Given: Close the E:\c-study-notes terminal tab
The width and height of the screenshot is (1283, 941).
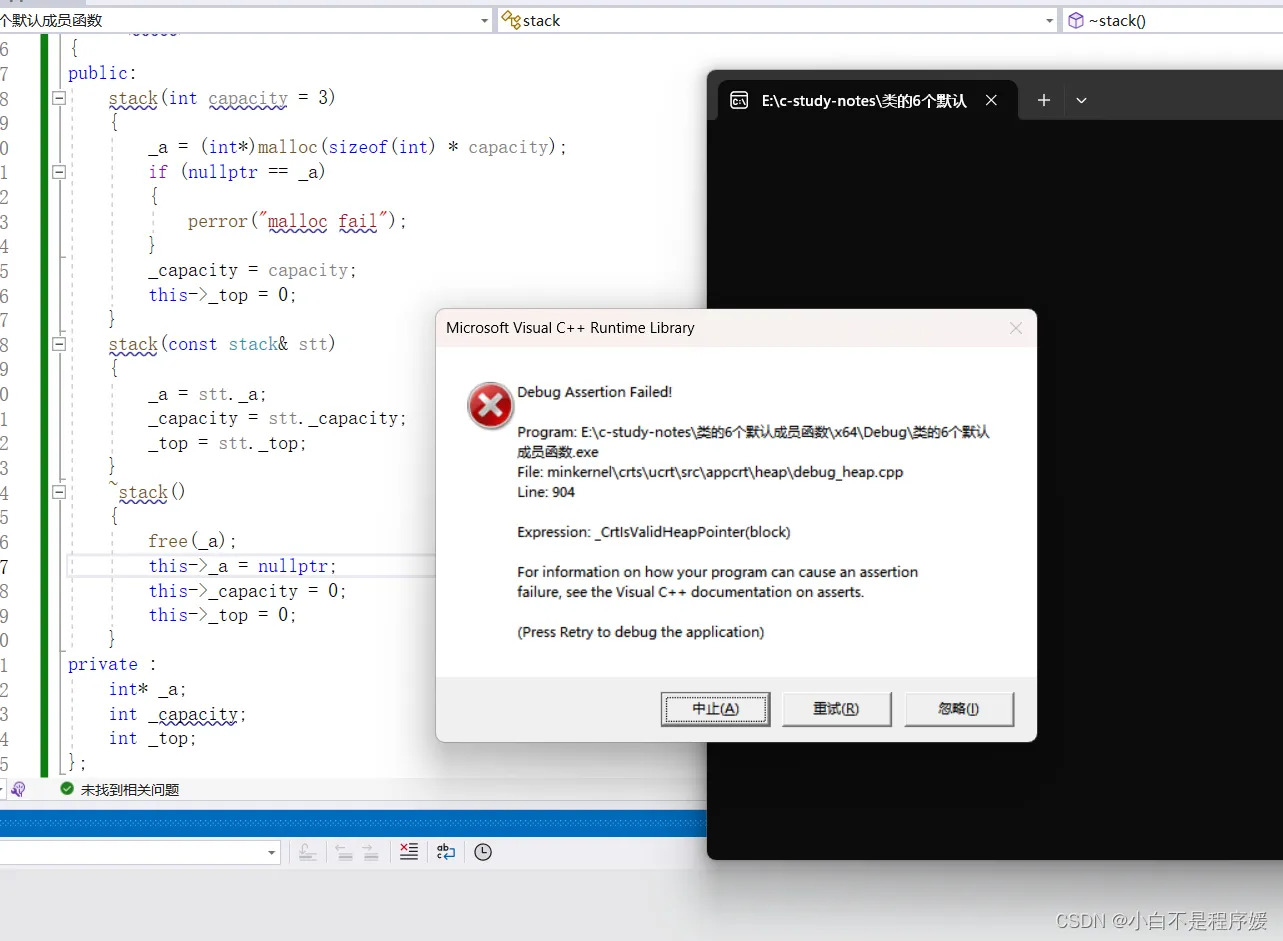Looking at the screenshot, I should [991, 100].
